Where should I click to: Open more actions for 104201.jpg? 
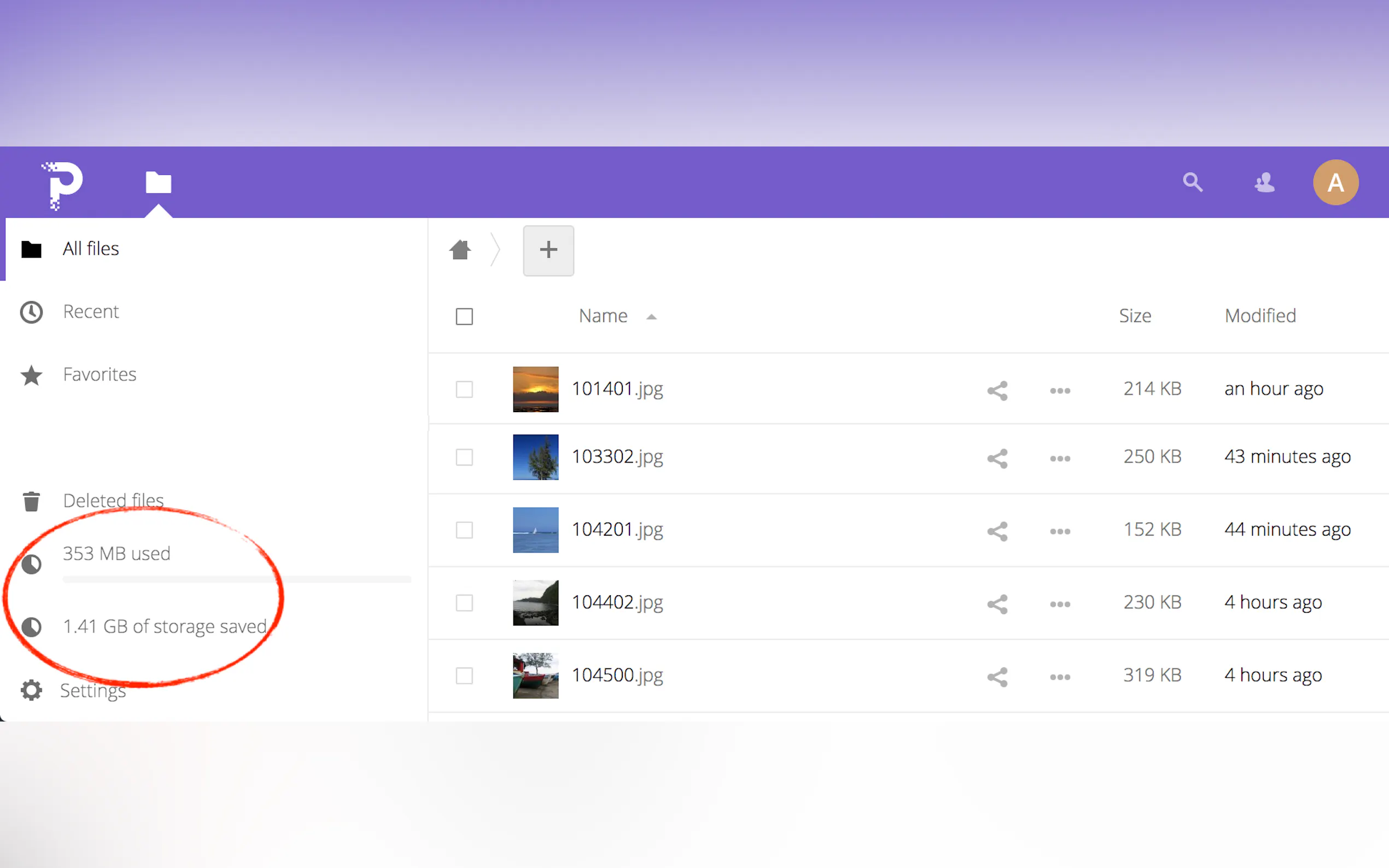[x=1059, y=531]
